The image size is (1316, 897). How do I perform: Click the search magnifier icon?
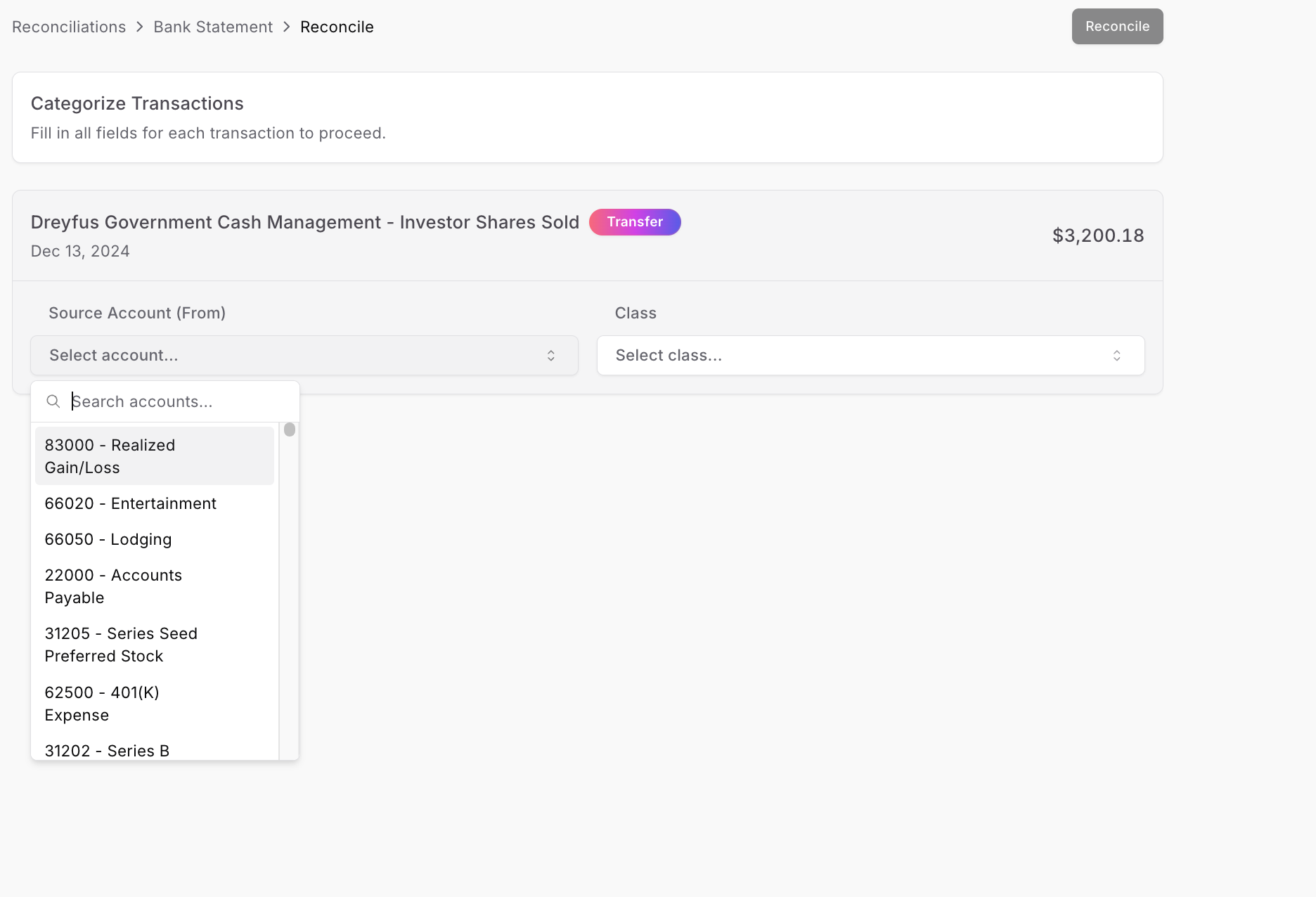click(x=53, y=401)
